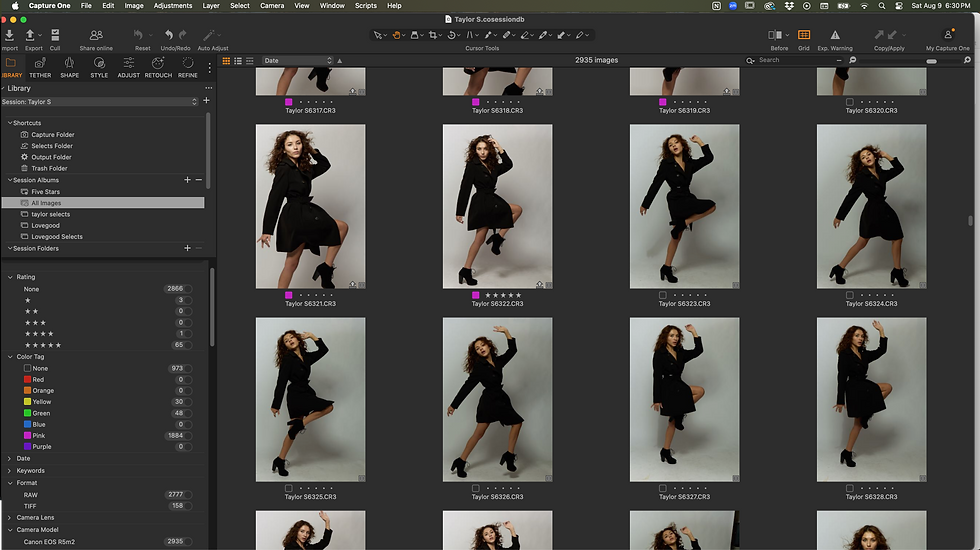Collapse the Session Albums section
The width and height of the screenshot is (980, 550).
tap(9, 179)
